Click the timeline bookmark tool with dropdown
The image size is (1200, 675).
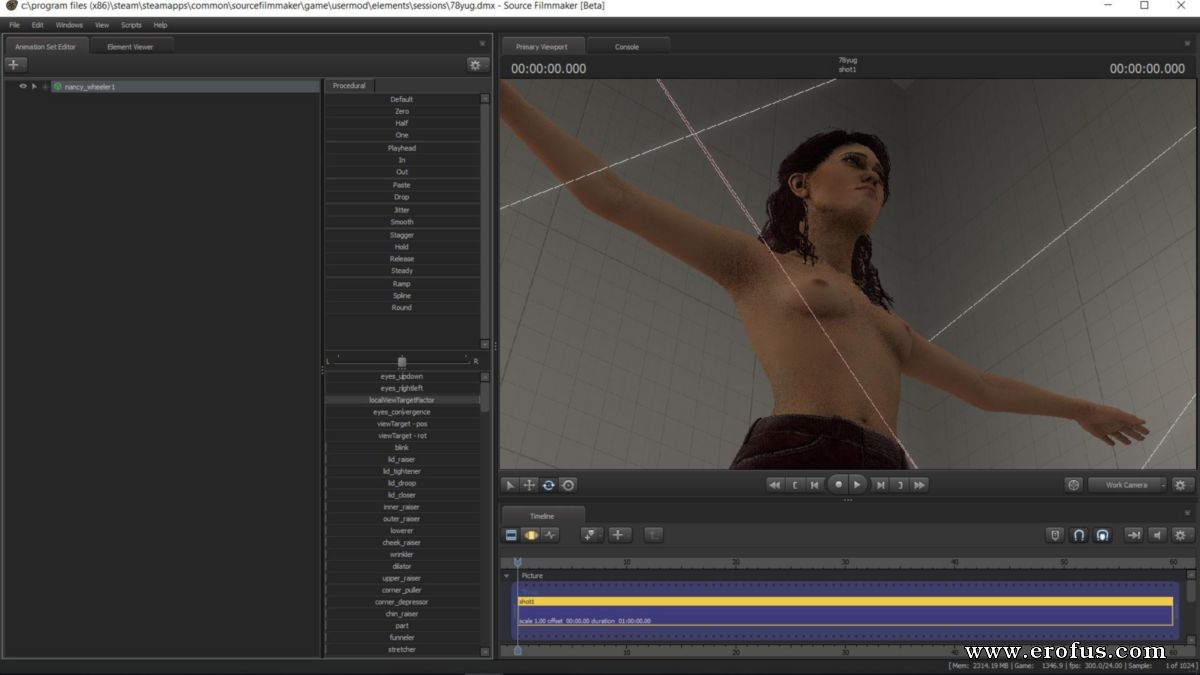[x=592, y=535]
